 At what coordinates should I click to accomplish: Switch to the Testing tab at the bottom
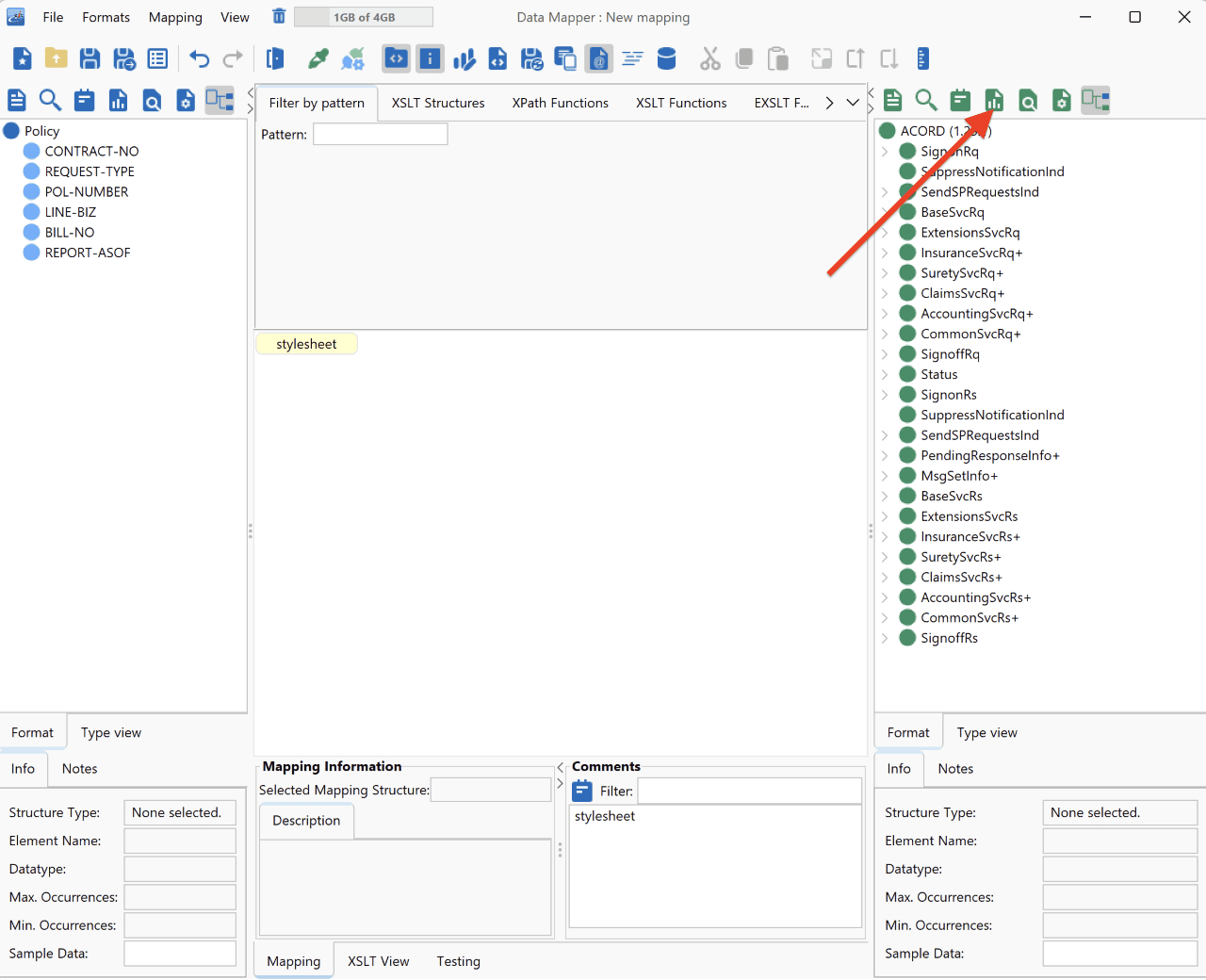click(x=459, y=961)
